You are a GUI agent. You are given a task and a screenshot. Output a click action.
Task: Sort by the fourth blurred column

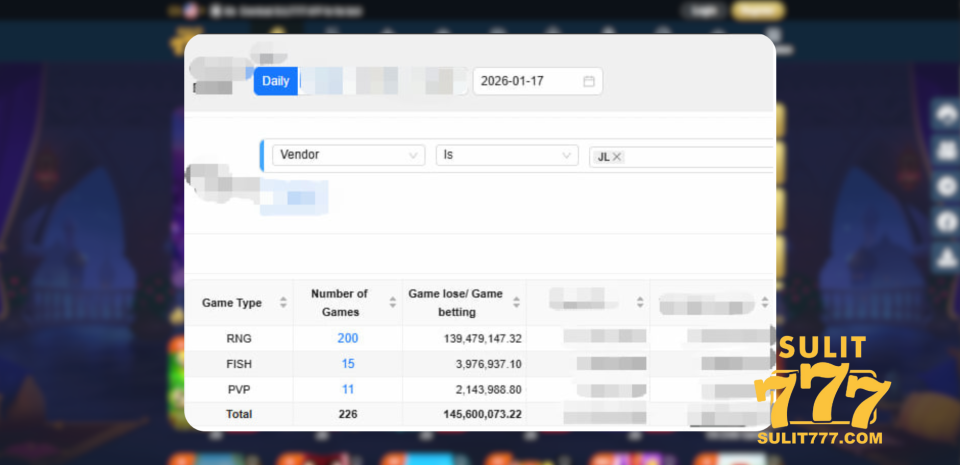point(640,302)
